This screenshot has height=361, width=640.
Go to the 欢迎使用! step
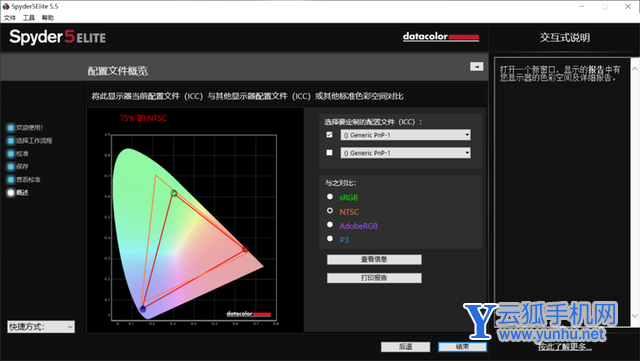[25, 128]
